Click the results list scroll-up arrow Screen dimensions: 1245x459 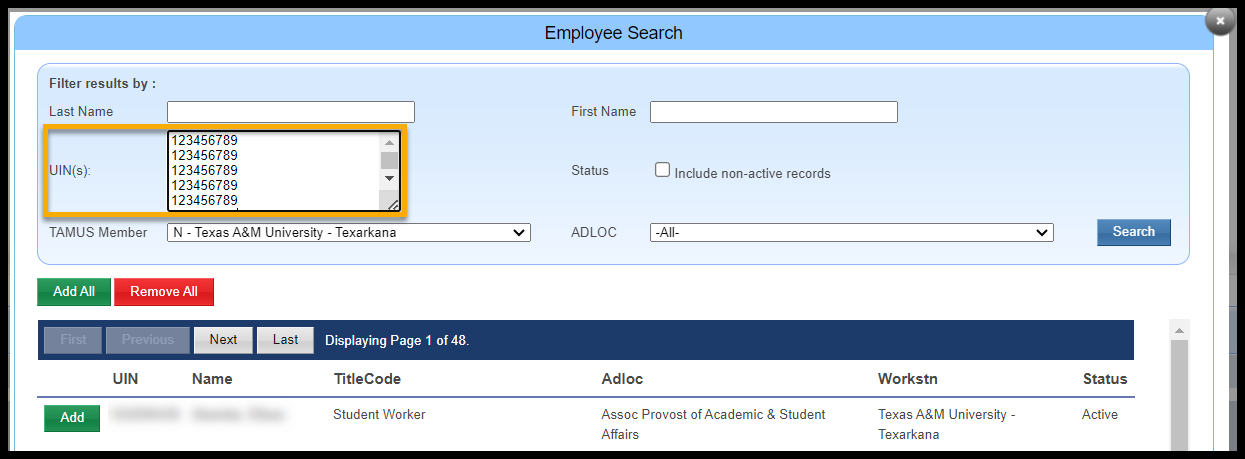click(x=1178, y=331)
